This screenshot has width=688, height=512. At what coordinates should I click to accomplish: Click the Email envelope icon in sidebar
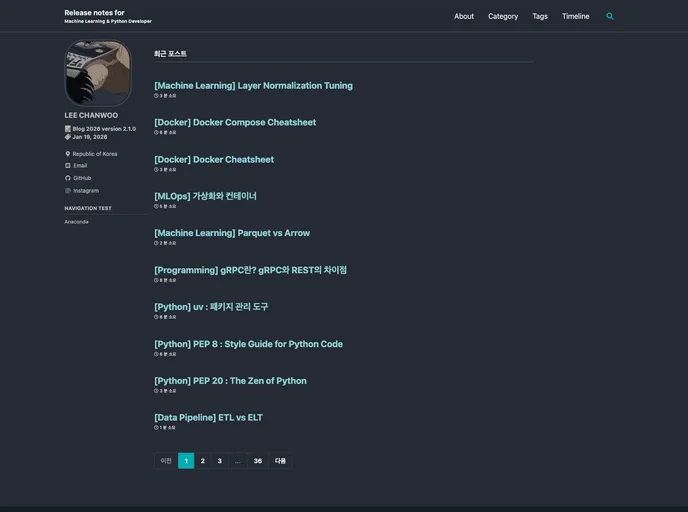(x=68, y=166)
